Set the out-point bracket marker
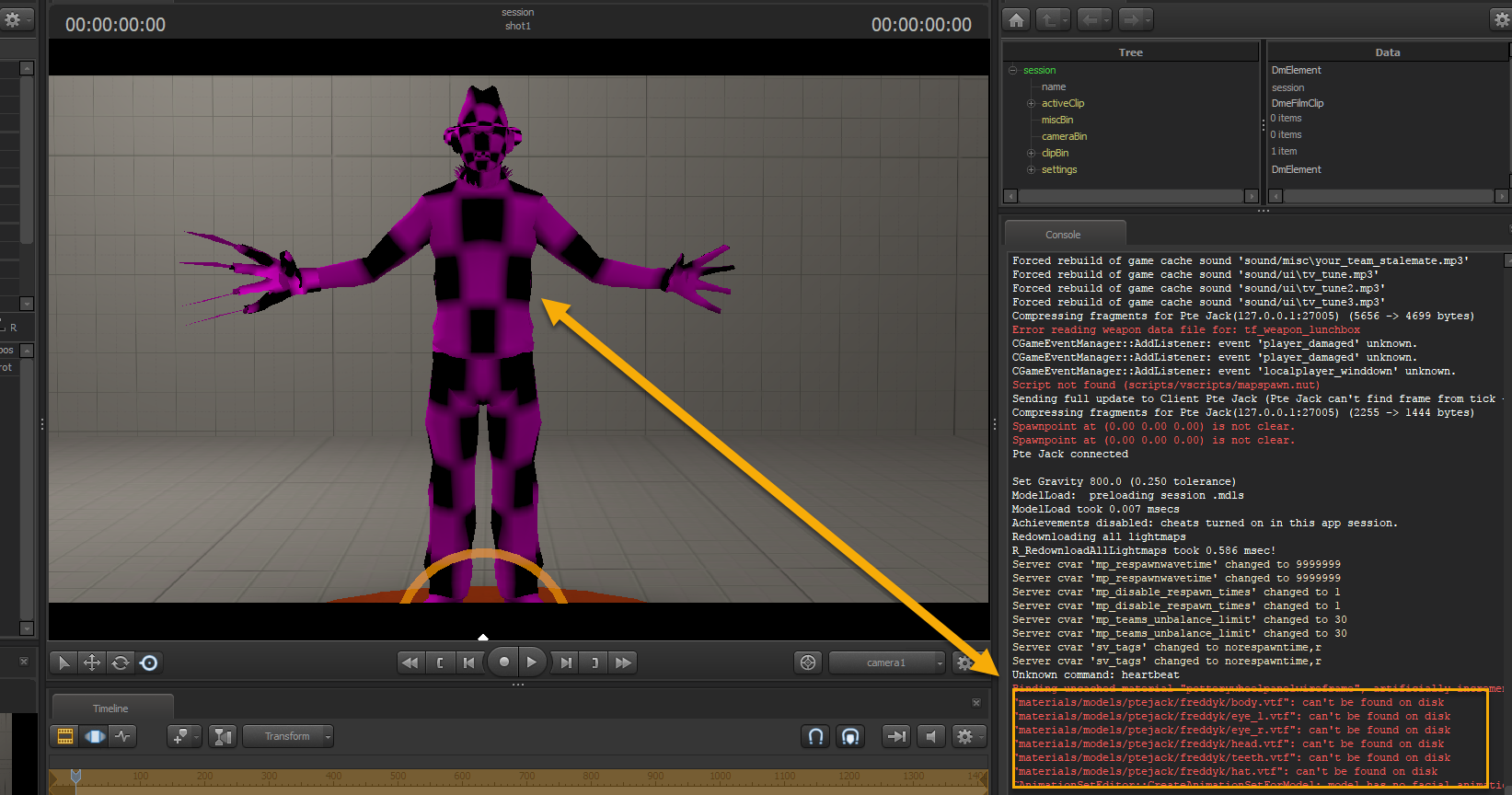 pyautogui.click(x=594, y=662)
